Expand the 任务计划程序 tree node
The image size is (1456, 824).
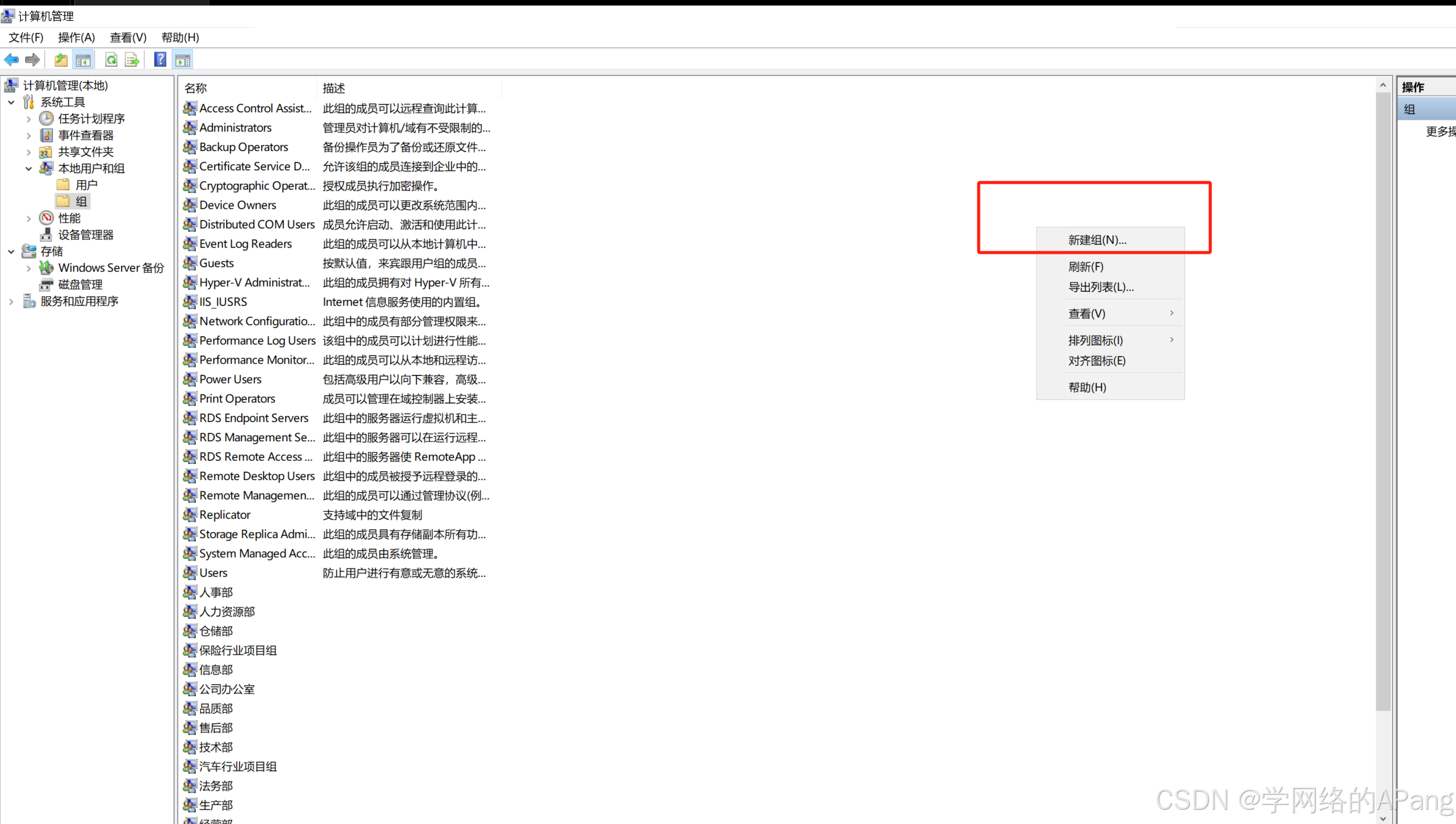point(28,119)
